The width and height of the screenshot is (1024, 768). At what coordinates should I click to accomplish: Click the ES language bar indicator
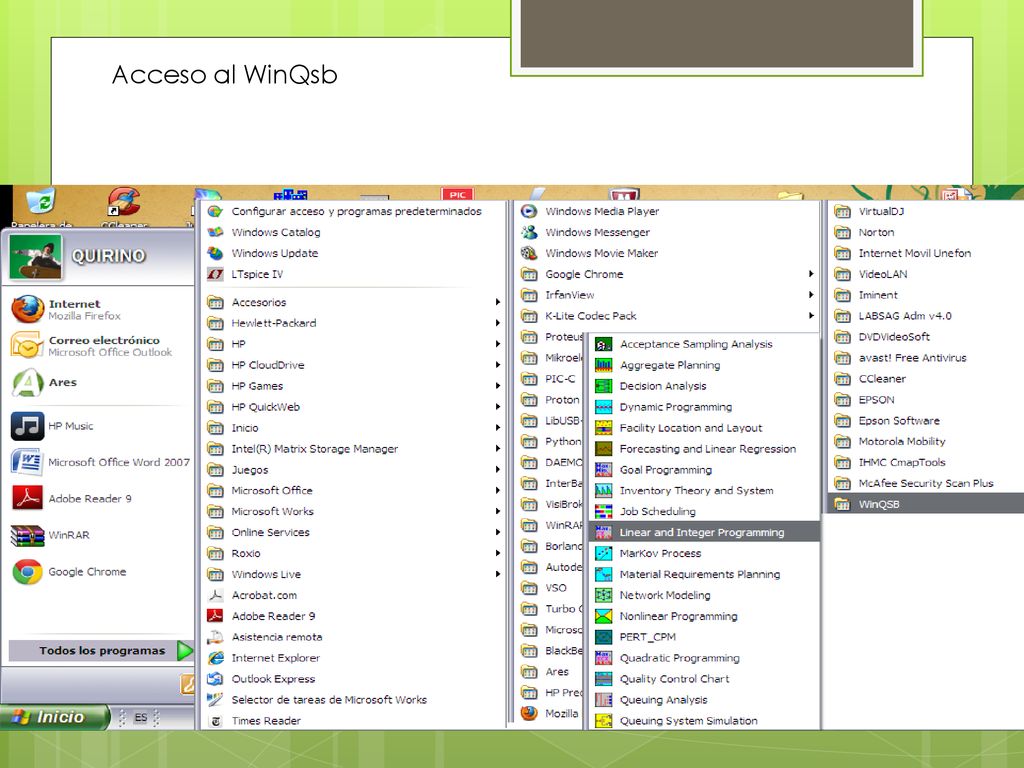pos(140,717)
